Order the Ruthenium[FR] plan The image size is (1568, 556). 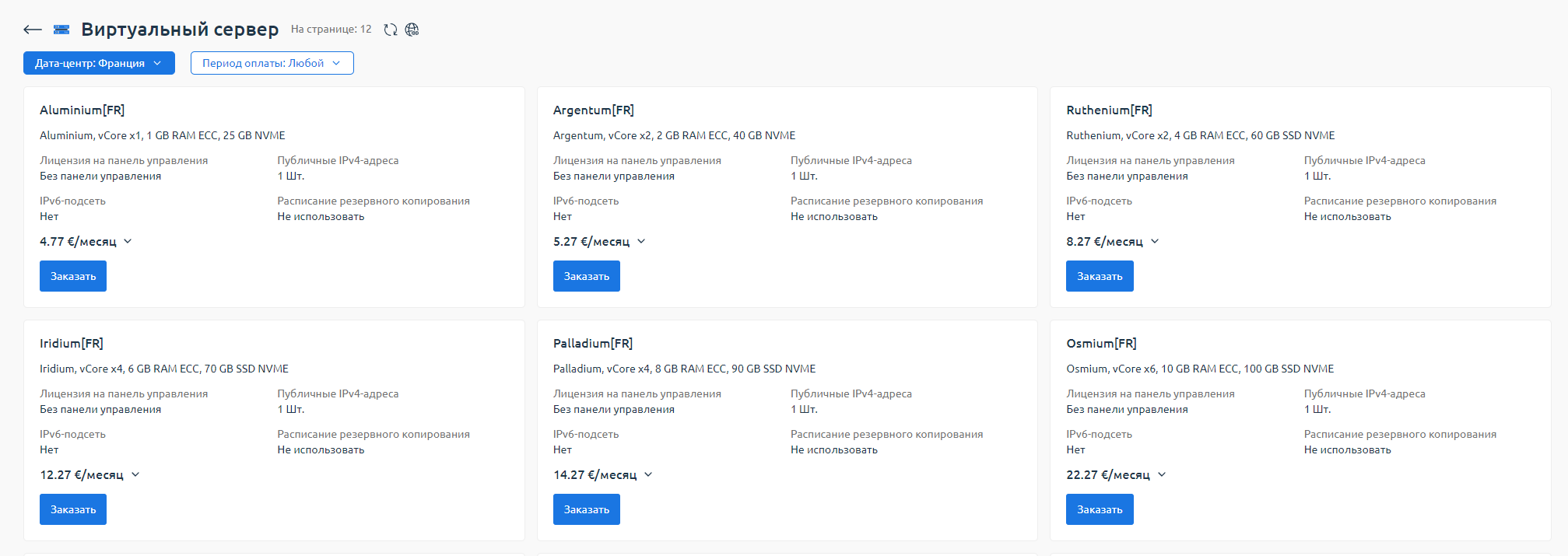point(1100,276)
